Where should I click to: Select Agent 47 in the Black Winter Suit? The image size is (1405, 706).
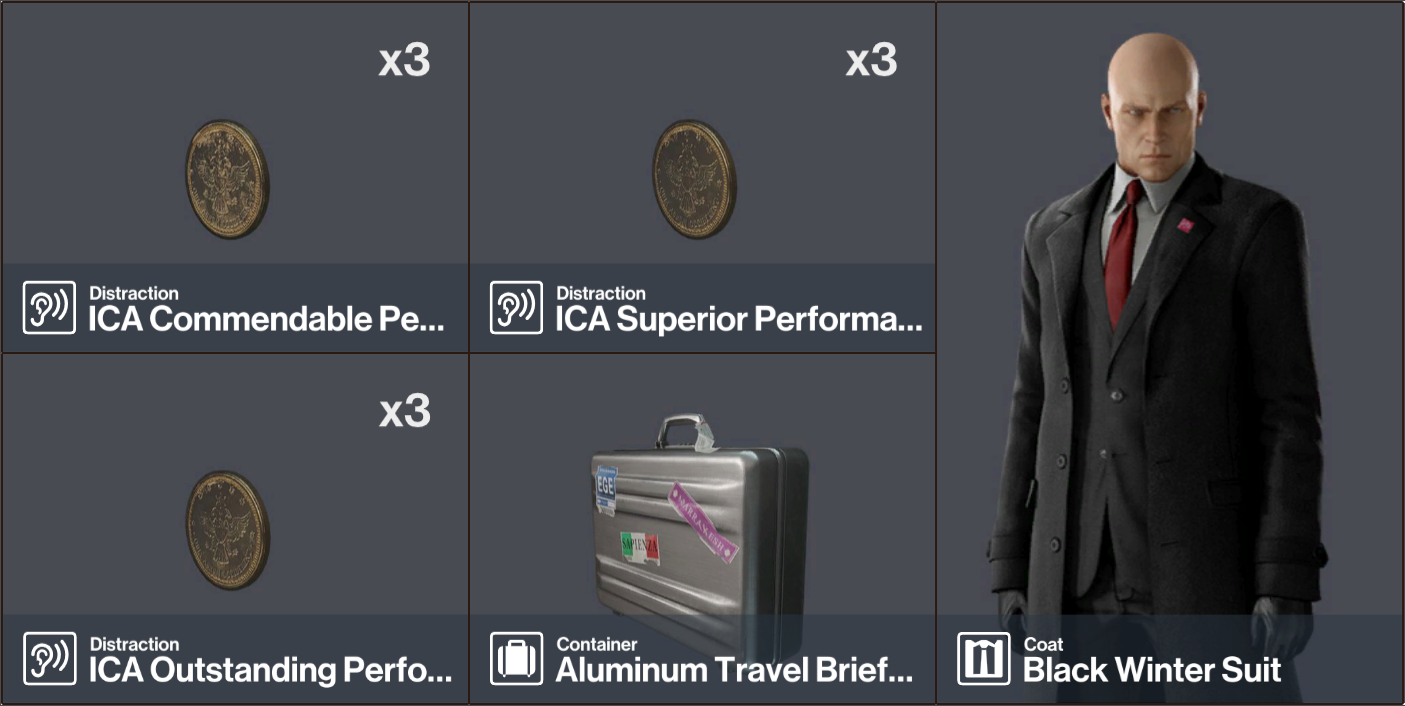click(x=1160, y=340)
